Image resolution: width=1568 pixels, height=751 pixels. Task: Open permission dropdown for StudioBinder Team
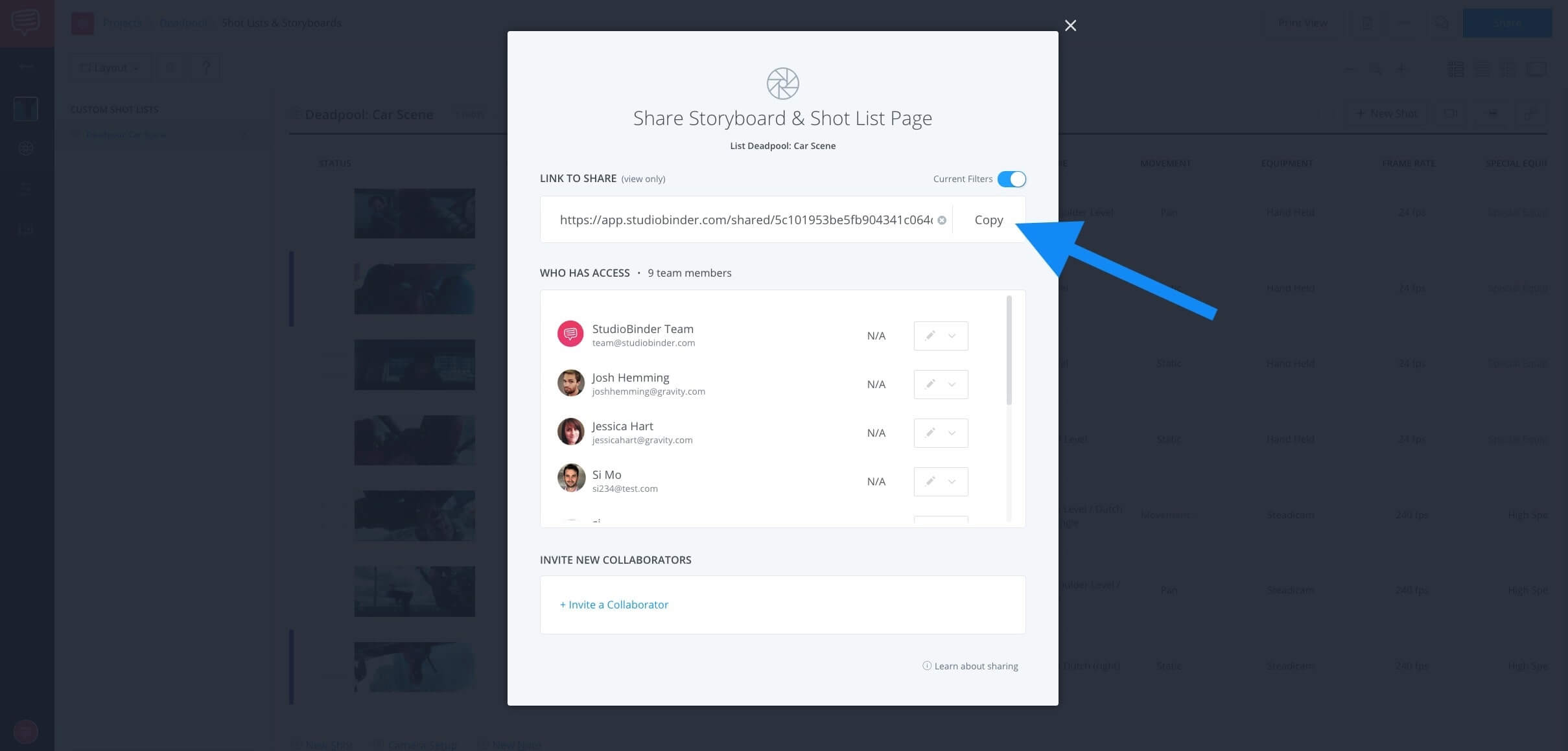coord(941,336)
